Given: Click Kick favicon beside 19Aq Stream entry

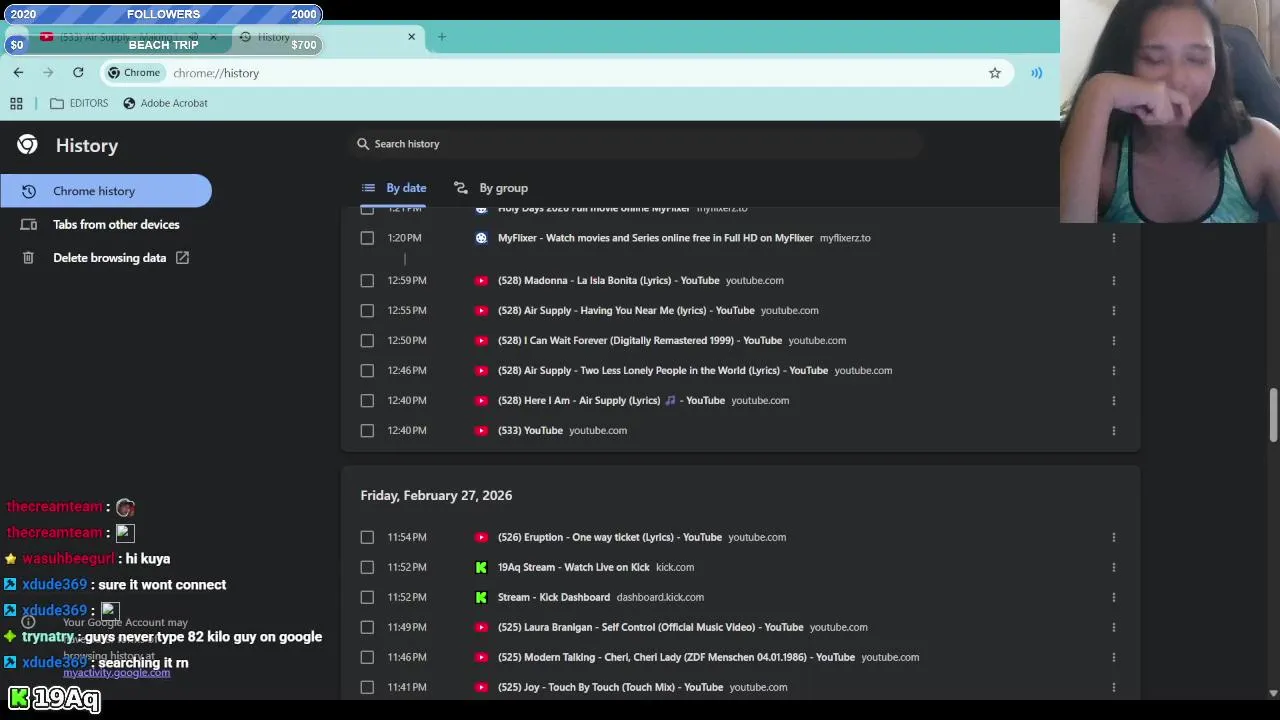Looking at the screenshot, I should (x=481, y=568).
